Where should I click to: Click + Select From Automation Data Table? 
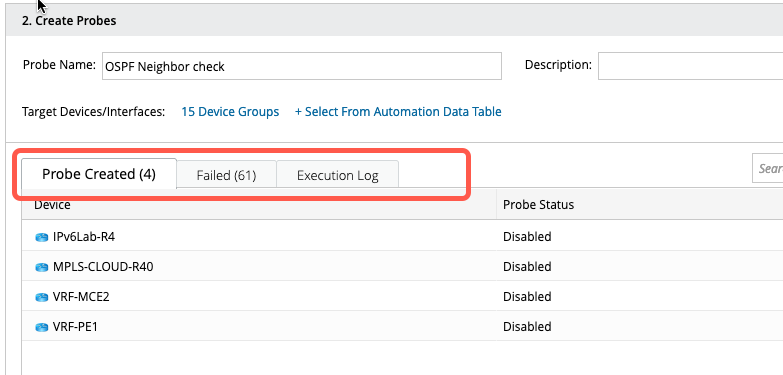(398, 111)
